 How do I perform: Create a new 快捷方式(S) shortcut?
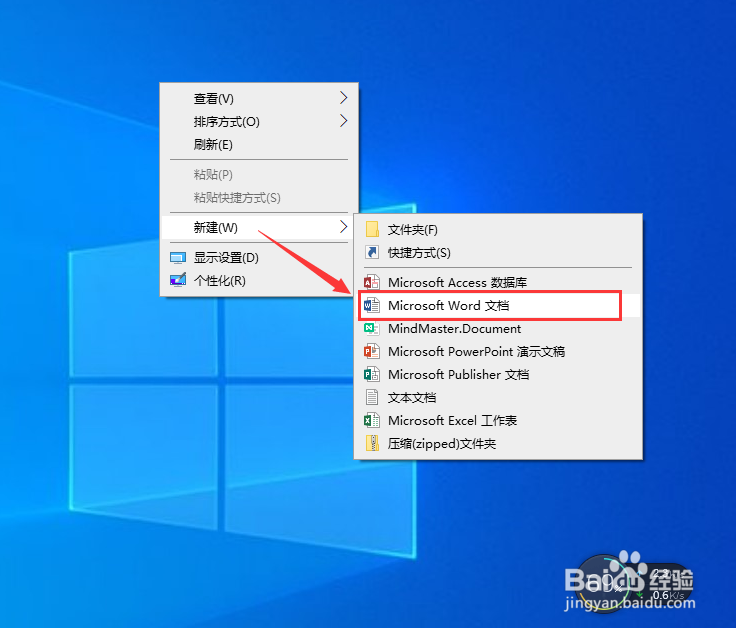click(498, 253)
